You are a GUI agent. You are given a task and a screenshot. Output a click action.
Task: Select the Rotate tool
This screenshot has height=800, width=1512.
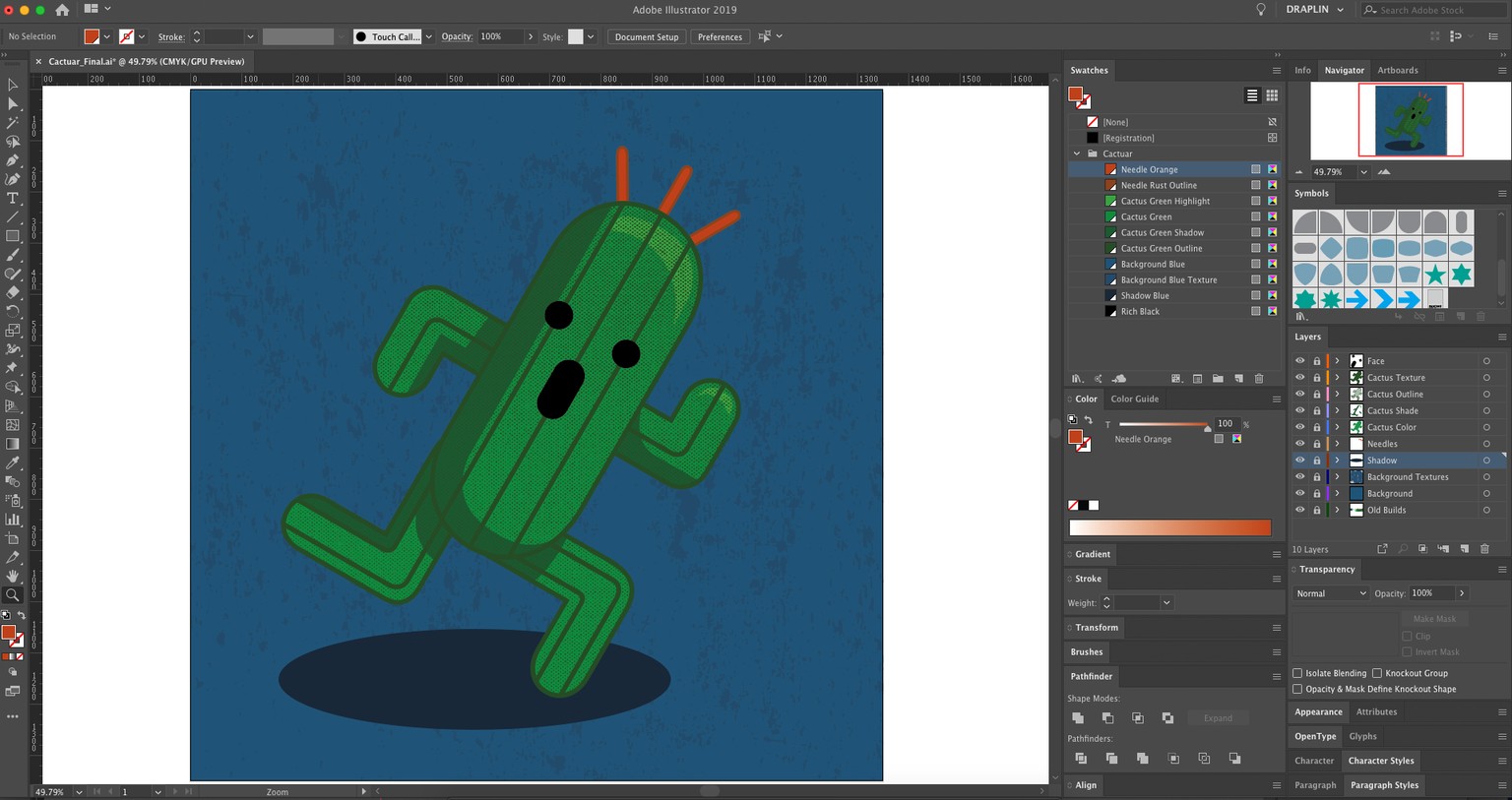(13, 312)
